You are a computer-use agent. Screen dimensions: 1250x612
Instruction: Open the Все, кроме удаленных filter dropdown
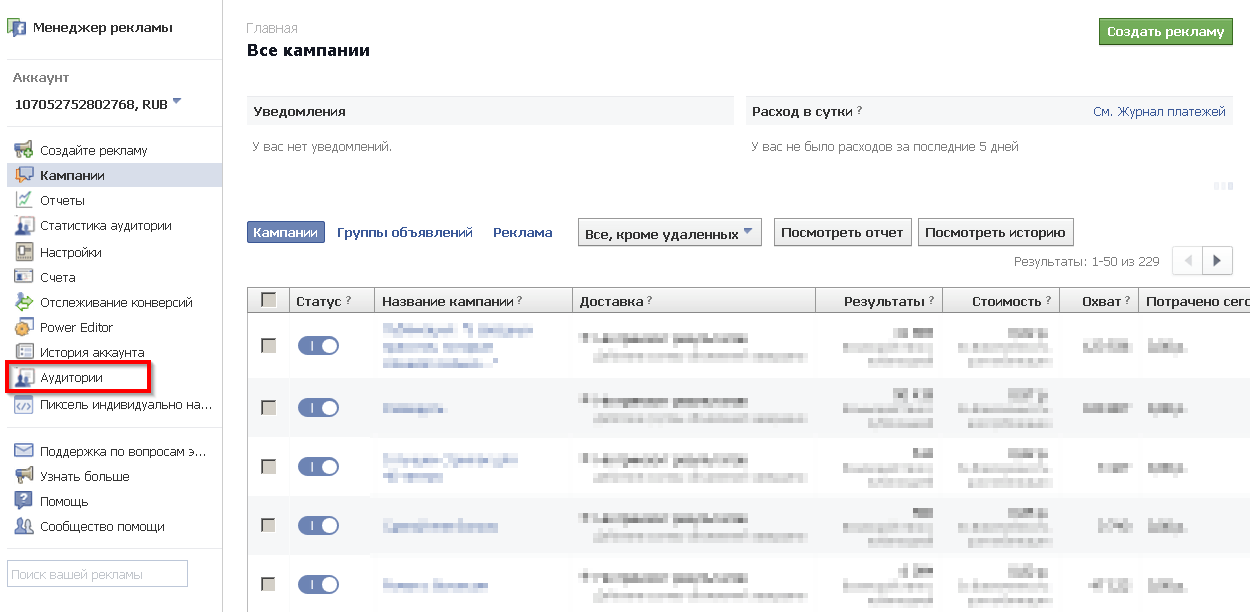[x=669, y=233]
